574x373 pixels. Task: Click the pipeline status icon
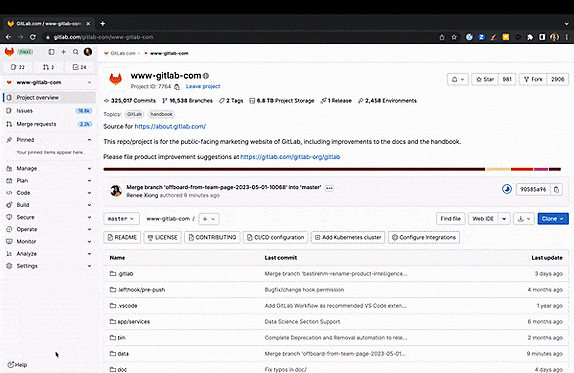507,189
